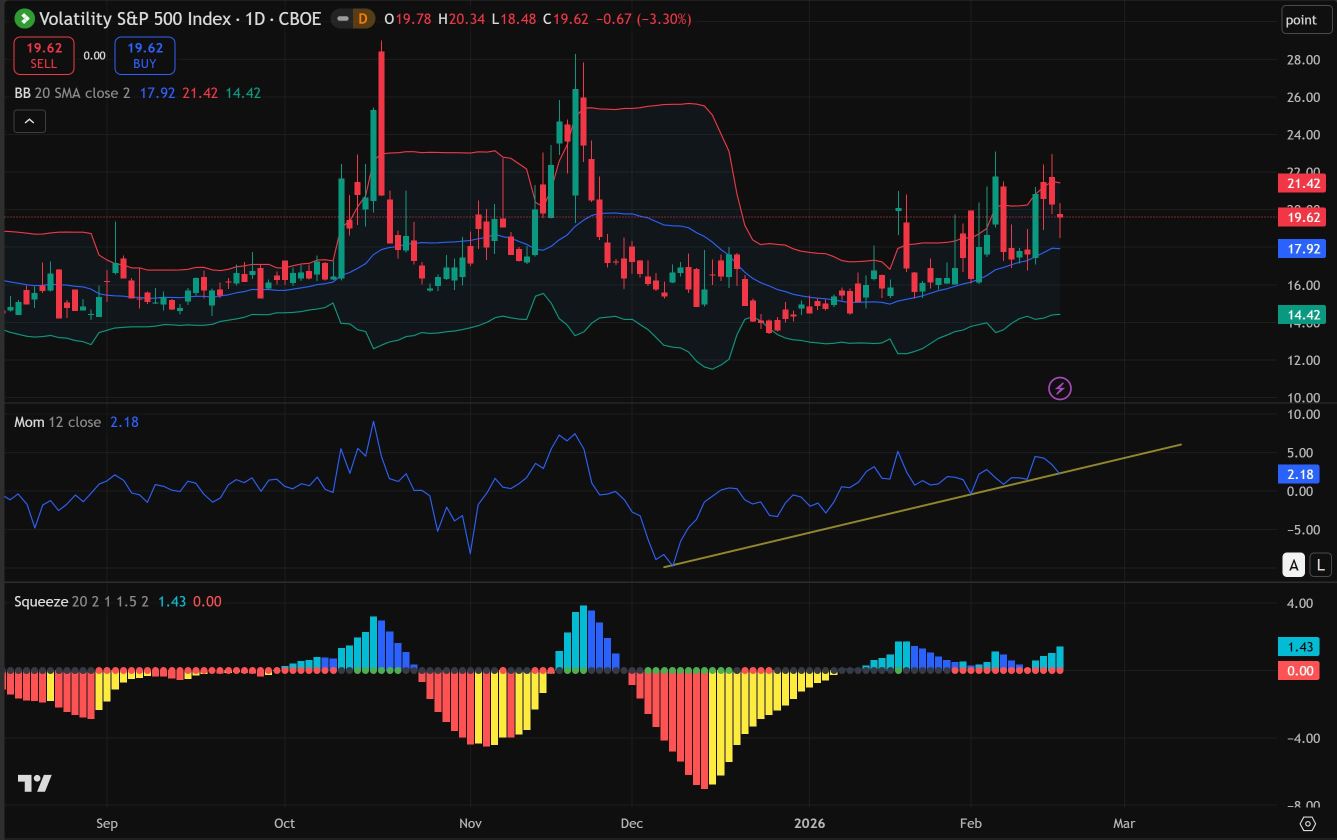The height and width of the screenshot is (840, 1337).
Task: Click the BUY 19.62 button
Action: 145,55
